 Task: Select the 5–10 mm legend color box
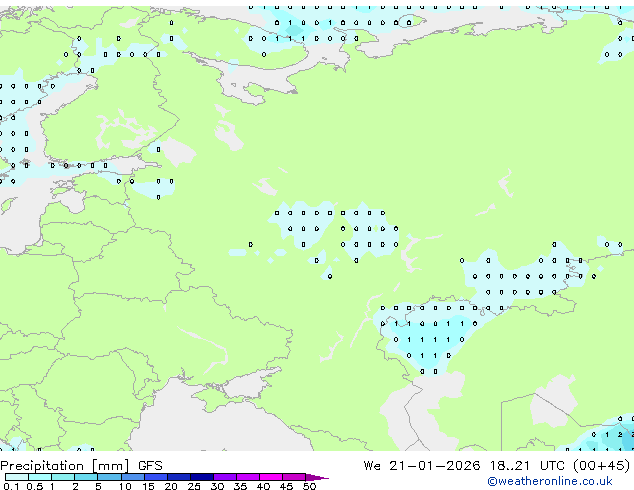click(x=109, y=477)
